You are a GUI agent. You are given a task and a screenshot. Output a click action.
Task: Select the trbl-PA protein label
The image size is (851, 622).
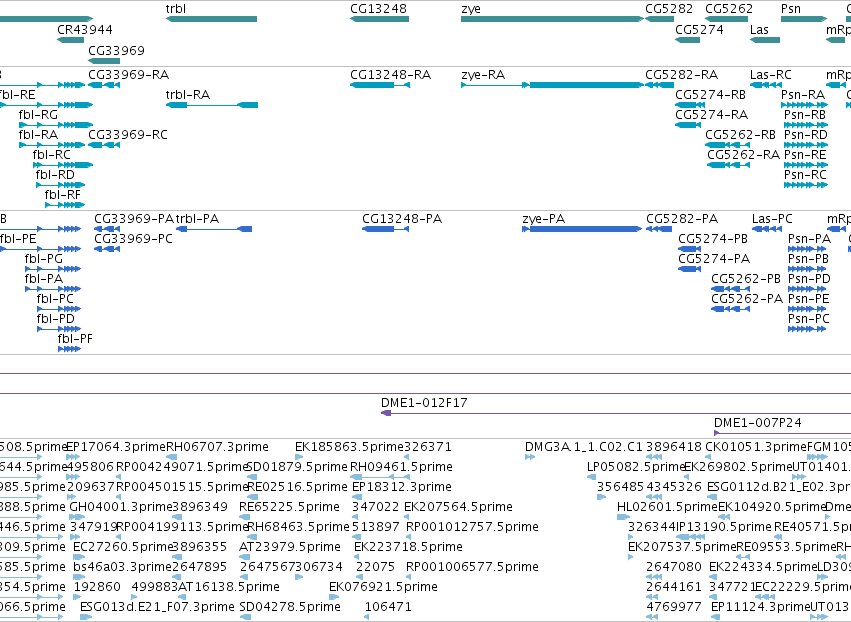pyautogui.click(x=197, y=219)
